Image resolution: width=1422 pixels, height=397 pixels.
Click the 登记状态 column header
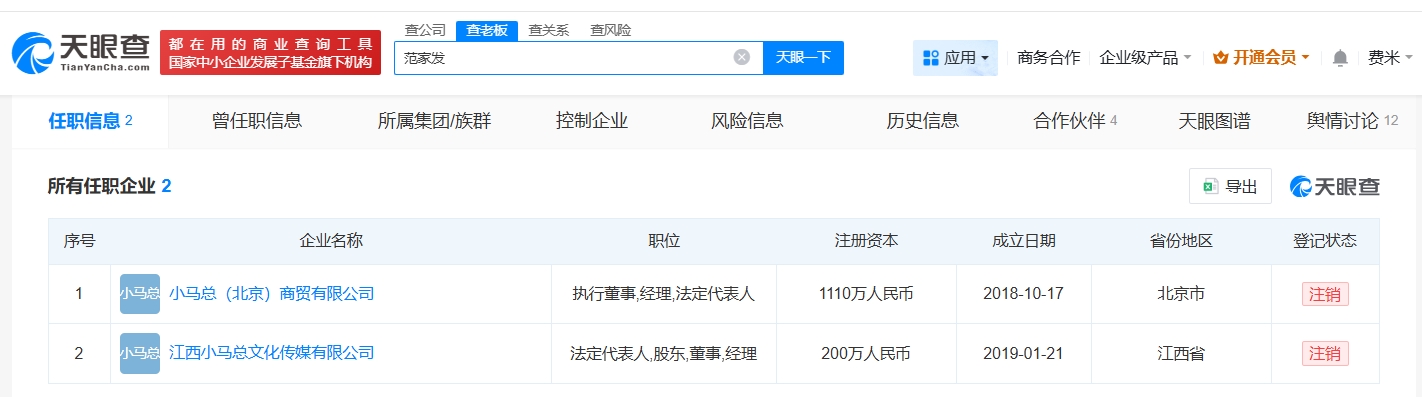[1325, 241]
